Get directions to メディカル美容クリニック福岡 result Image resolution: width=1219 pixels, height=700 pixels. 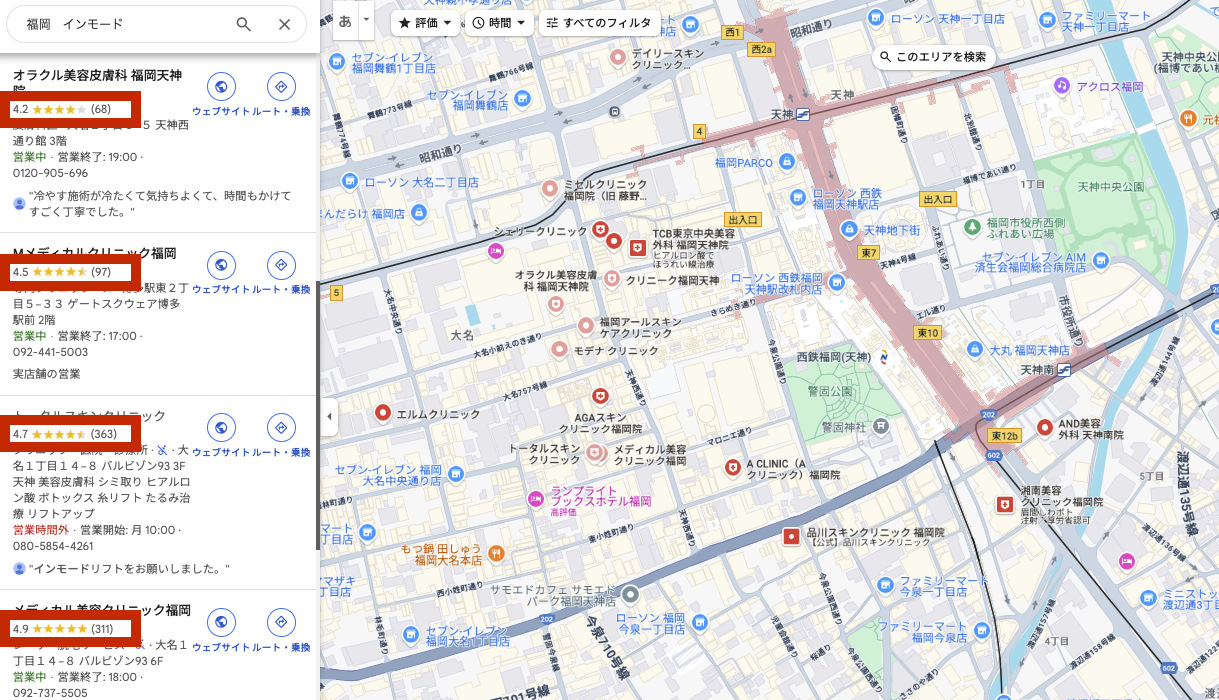281,623
